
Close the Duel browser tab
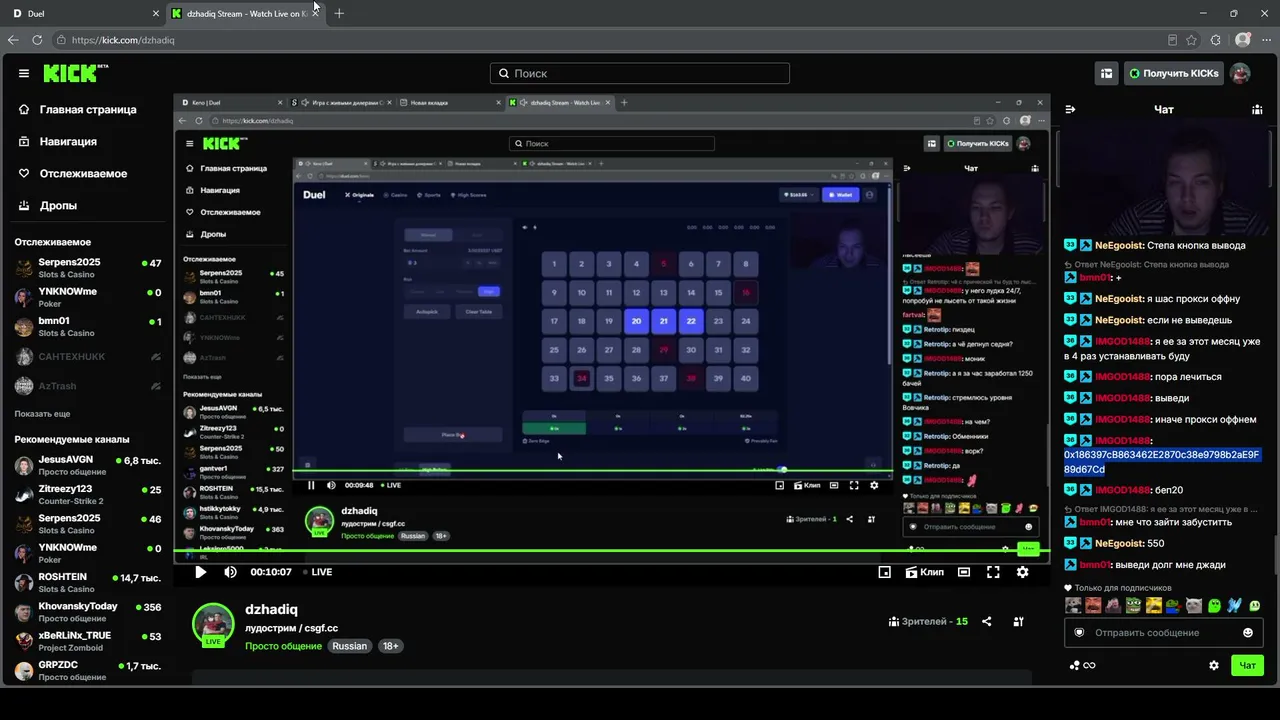click(156, 14)
